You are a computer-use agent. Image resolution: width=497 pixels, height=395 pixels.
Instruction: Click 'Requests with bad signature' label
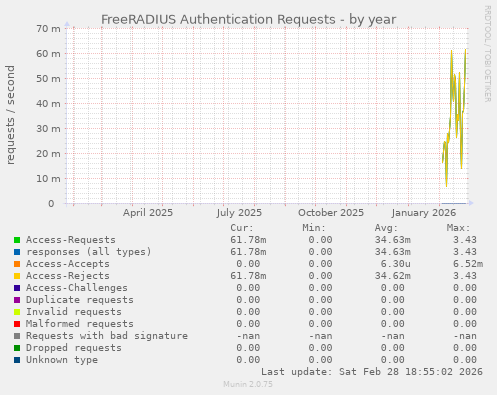[107, 336]
